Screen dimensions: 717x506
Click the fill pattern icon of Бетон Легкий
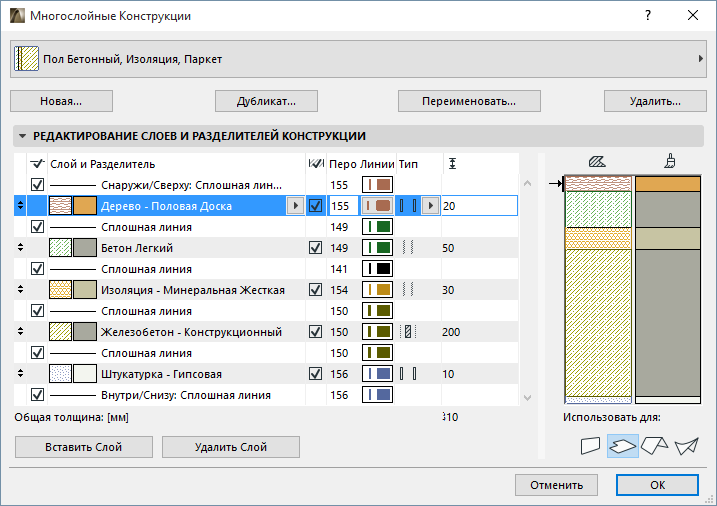coord(60,248)
